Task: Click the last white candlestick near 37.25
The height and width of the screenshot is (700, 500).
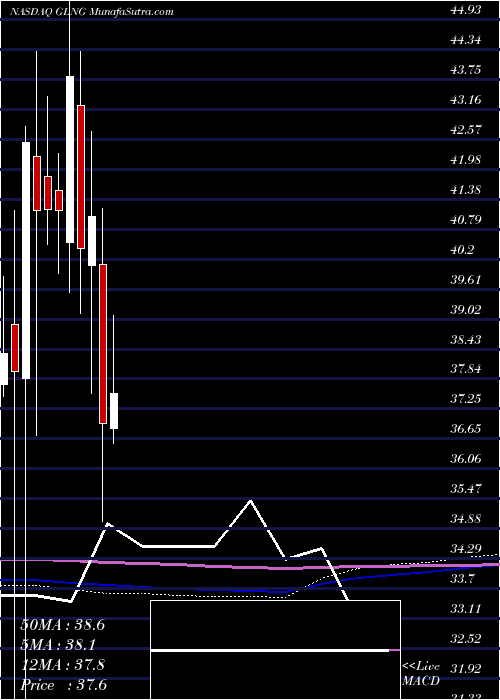Action: pyautogui.click(x=114, y=411)
